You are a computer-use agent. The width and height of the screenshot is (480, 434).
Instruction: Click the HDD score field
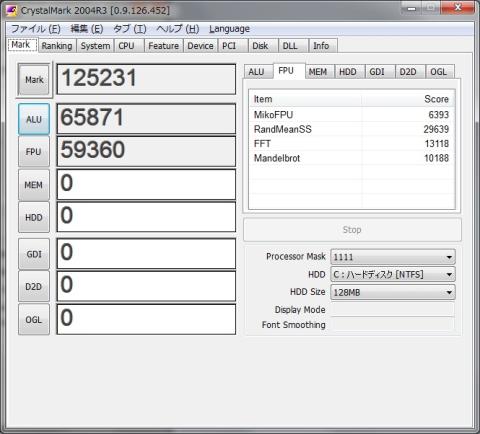[x=146, y=217]
